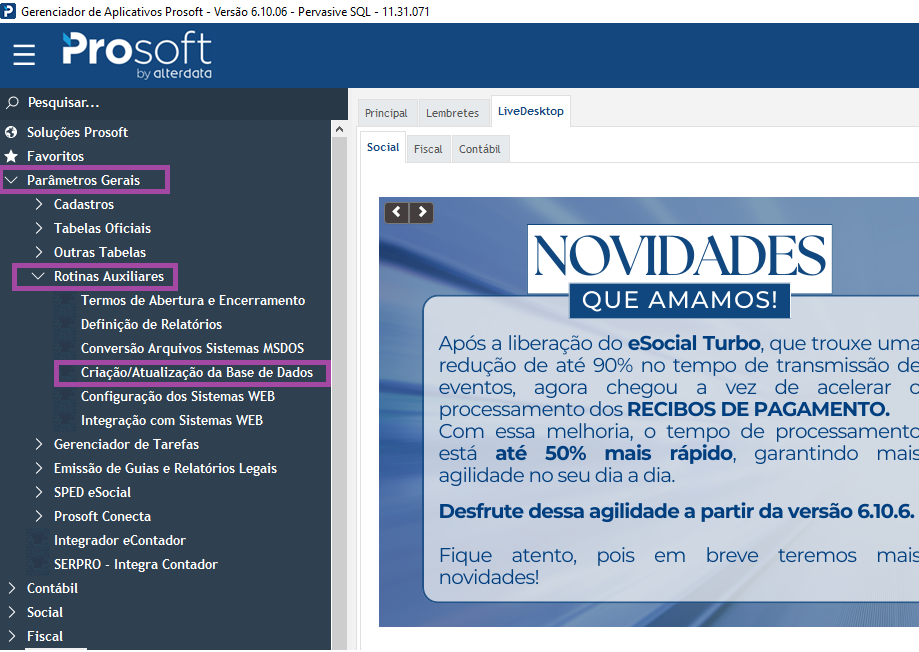Expand the Social module
The width and height of the screenshot is (919, 652).
[12, 612]
